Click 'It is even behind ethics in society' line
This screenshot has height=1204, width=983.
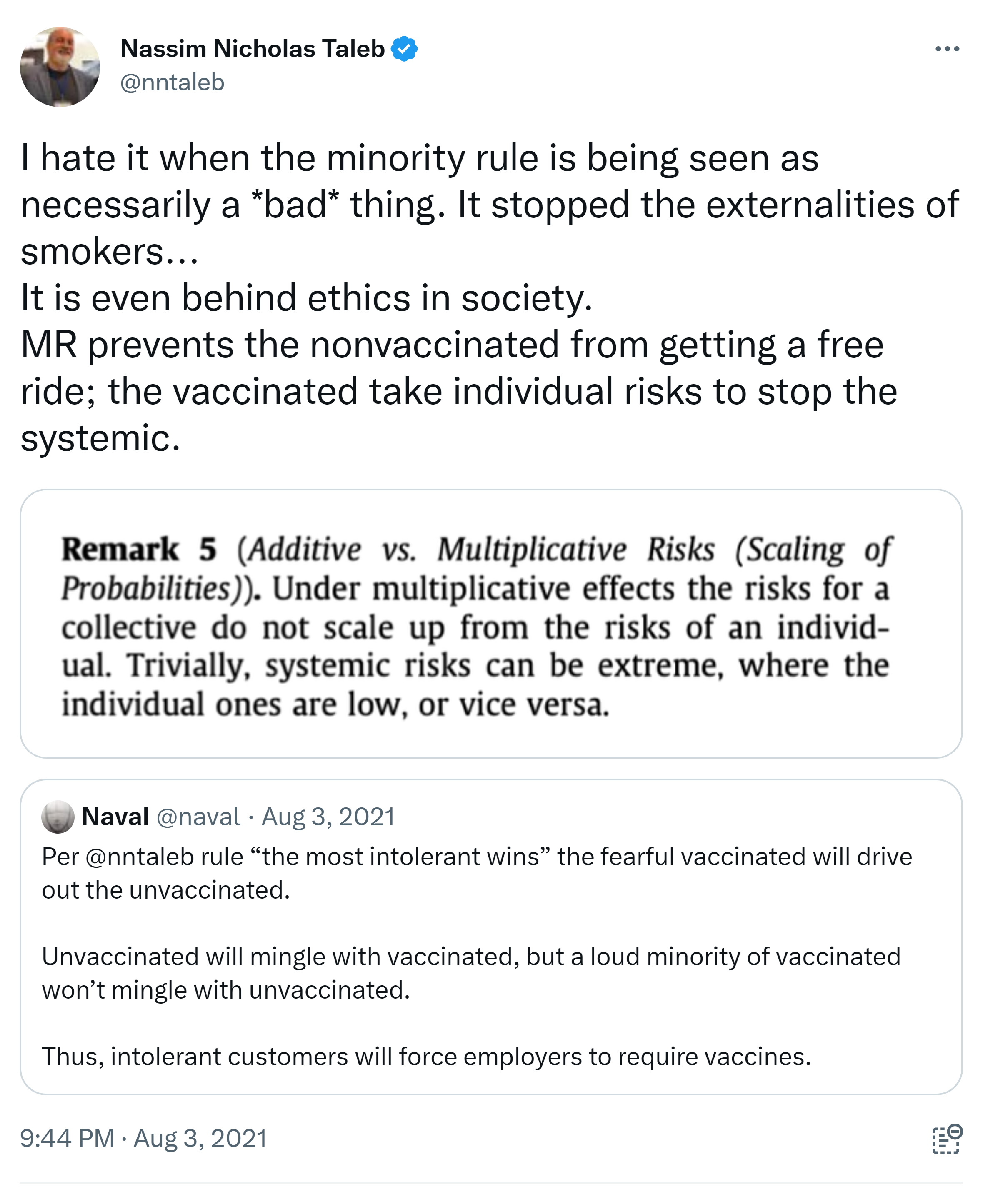pyautogui.click(x=306, y=298)
